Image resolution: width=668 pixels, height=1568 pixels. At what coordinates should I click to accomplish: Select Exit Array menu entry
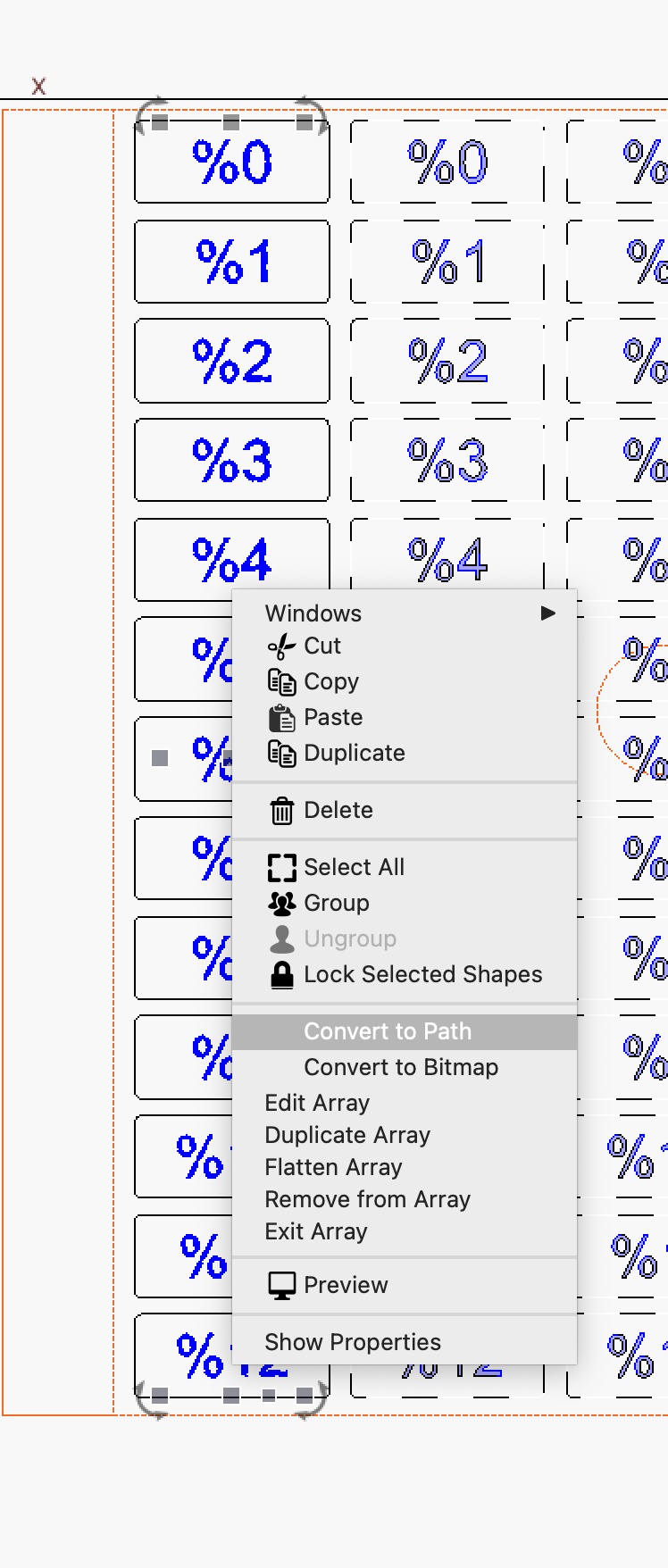(x=405, y=1231)
